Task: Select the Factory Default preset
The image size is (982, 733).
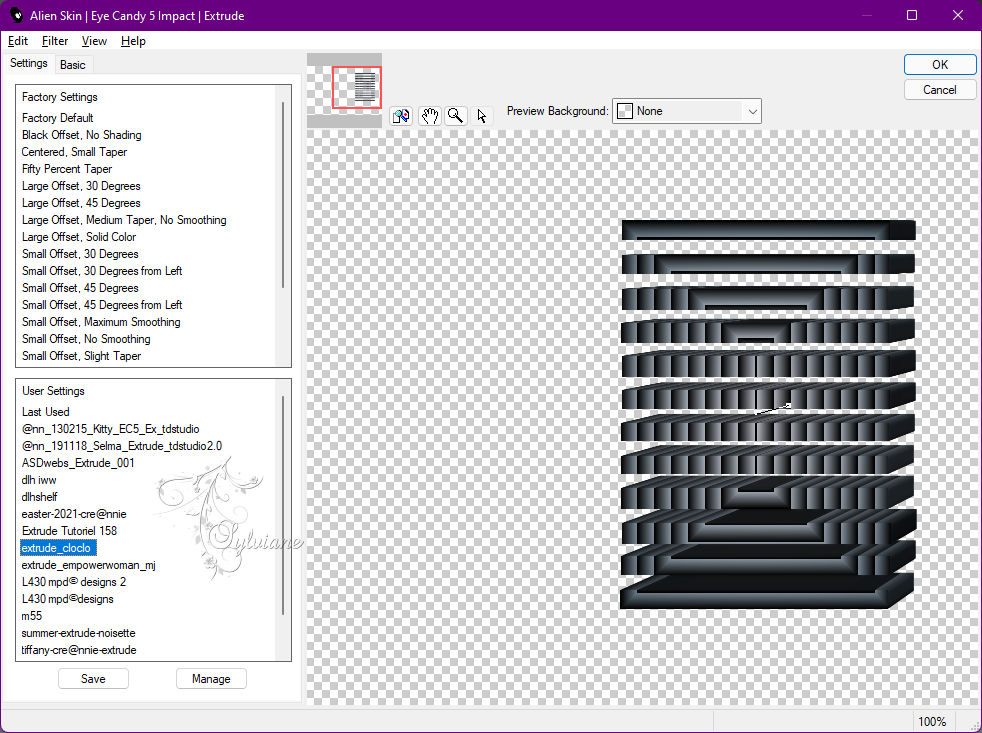Action: point(58,118)
